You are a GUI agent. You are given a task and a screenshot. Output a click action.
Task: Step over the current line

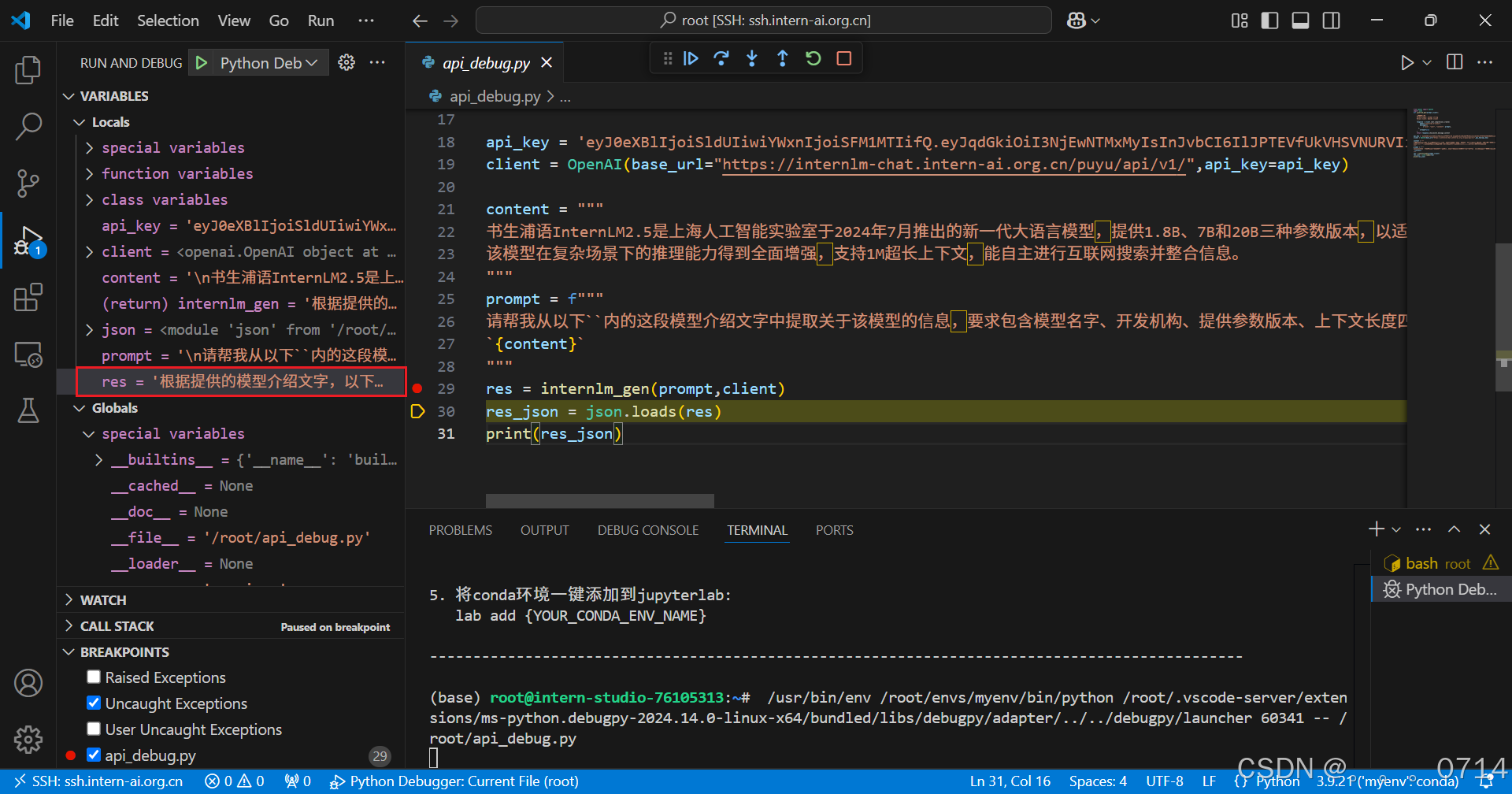[721, 58]
